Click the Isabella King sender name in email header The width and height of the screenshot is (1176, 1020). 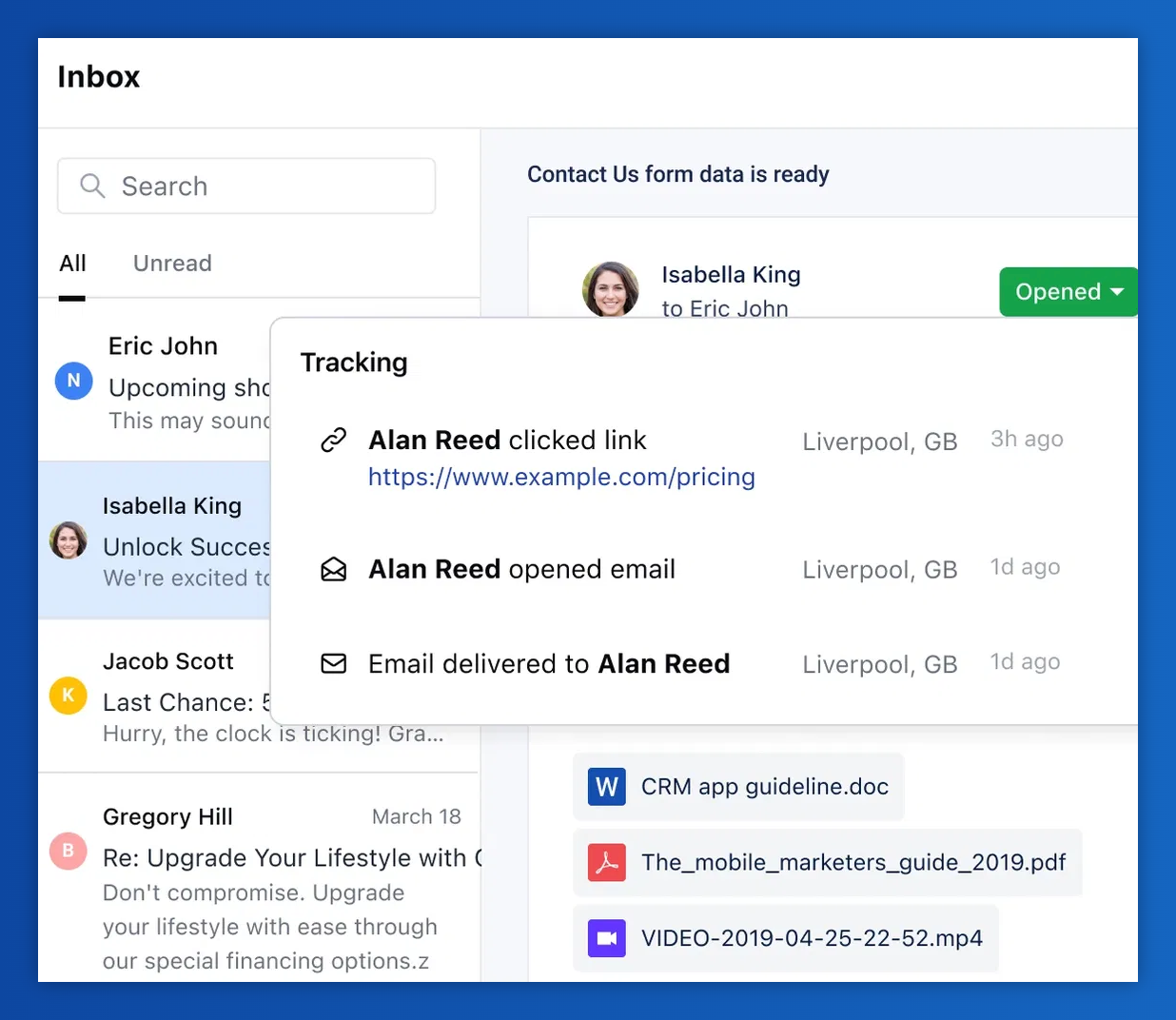731,275
